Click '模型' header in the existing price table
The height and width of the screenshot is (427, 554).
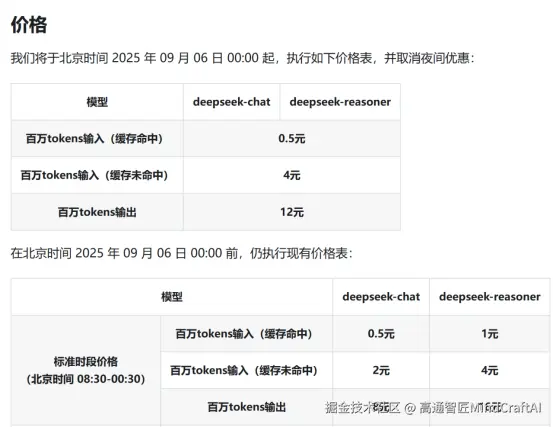pyautogui.click(x=172, y=297)
